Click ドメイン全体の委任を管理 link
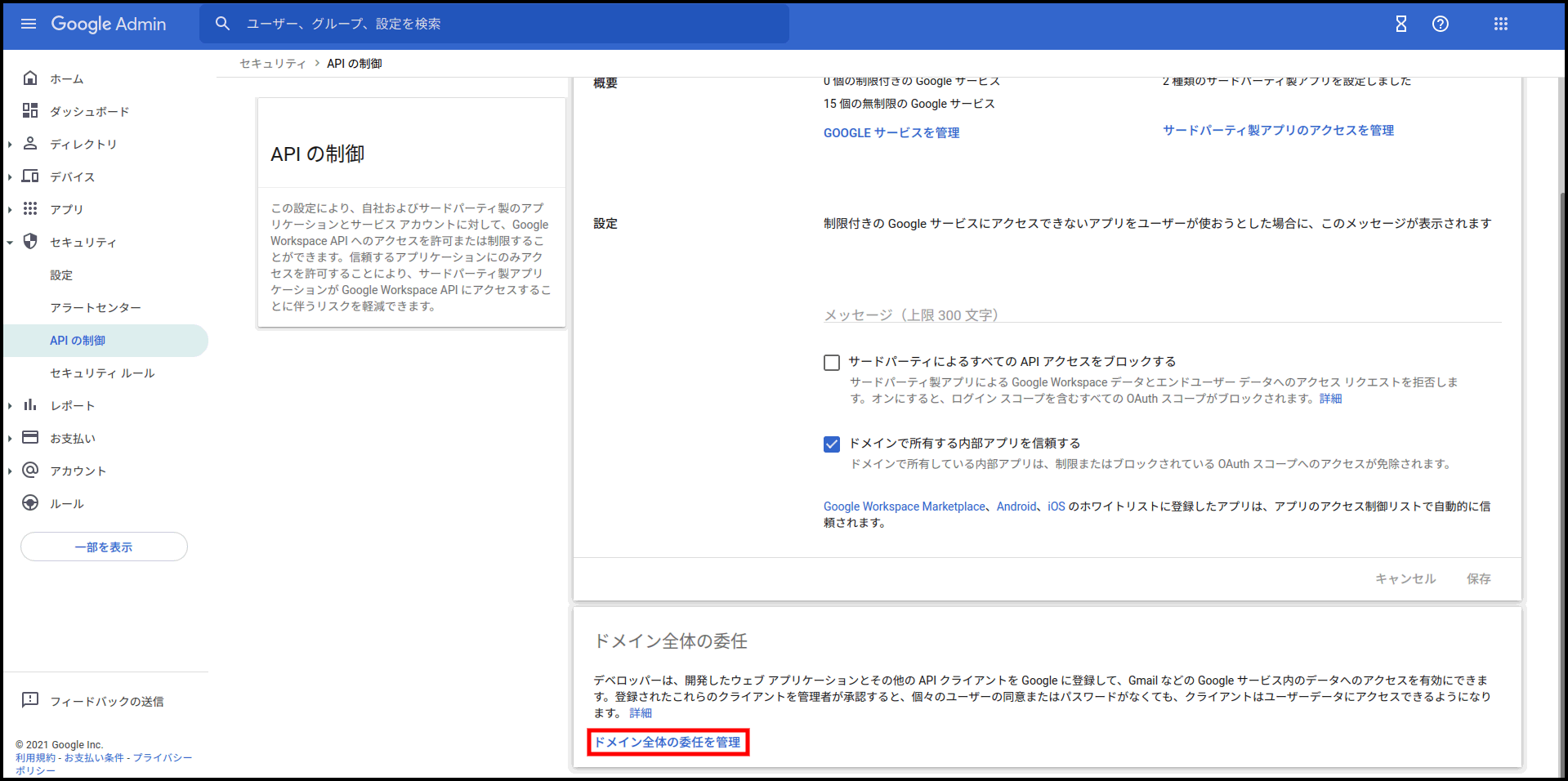Viewport: 1568px width, 781px height. click(668, 742)
